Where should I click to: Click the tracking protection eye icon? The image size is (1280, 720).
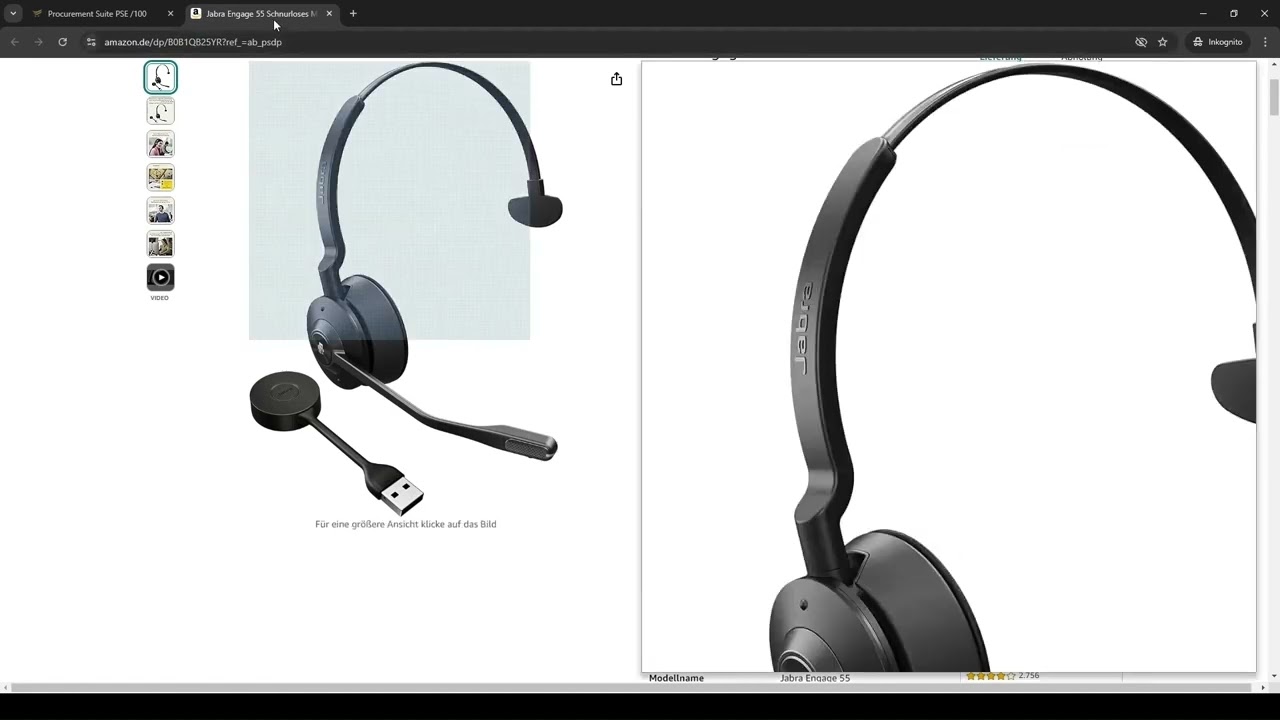point(1141,42)
